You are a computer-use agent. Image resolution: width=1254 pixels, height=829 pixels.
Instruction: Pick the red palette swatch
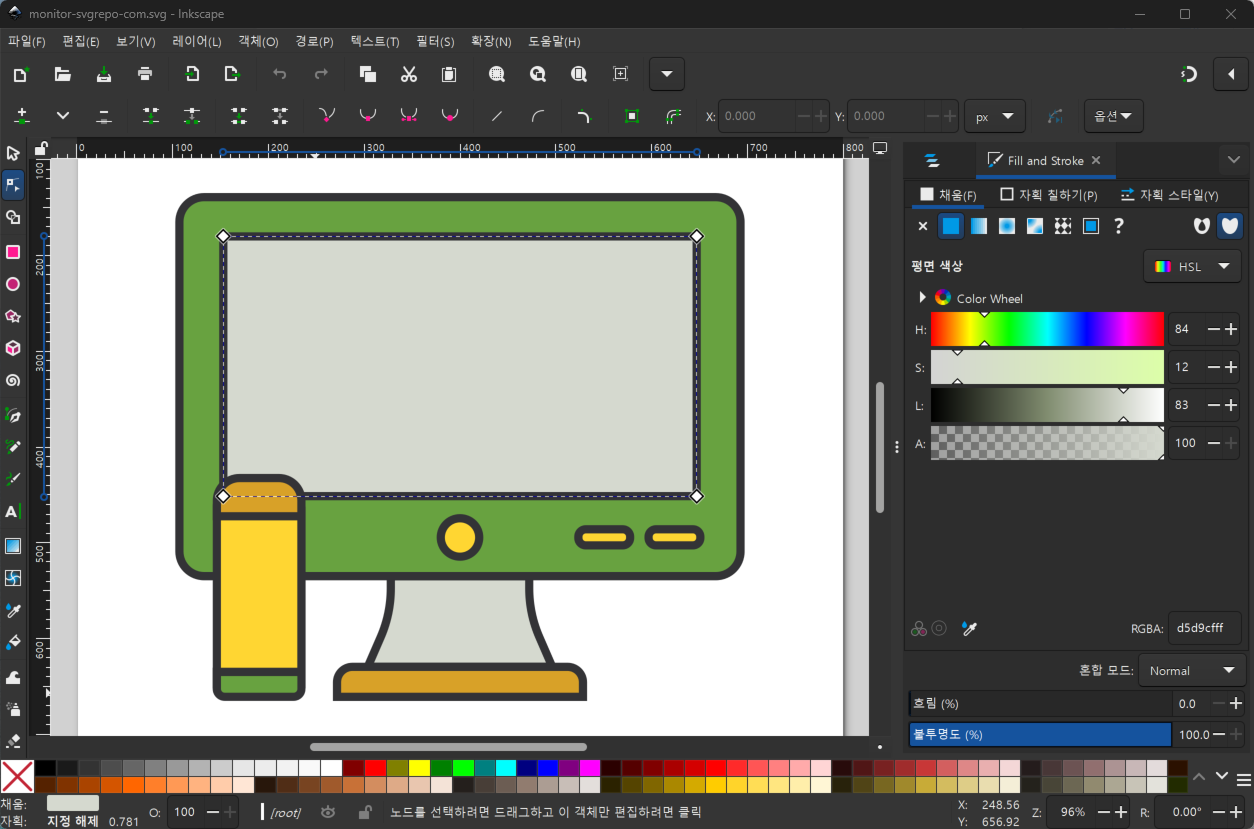click(375, 768)
